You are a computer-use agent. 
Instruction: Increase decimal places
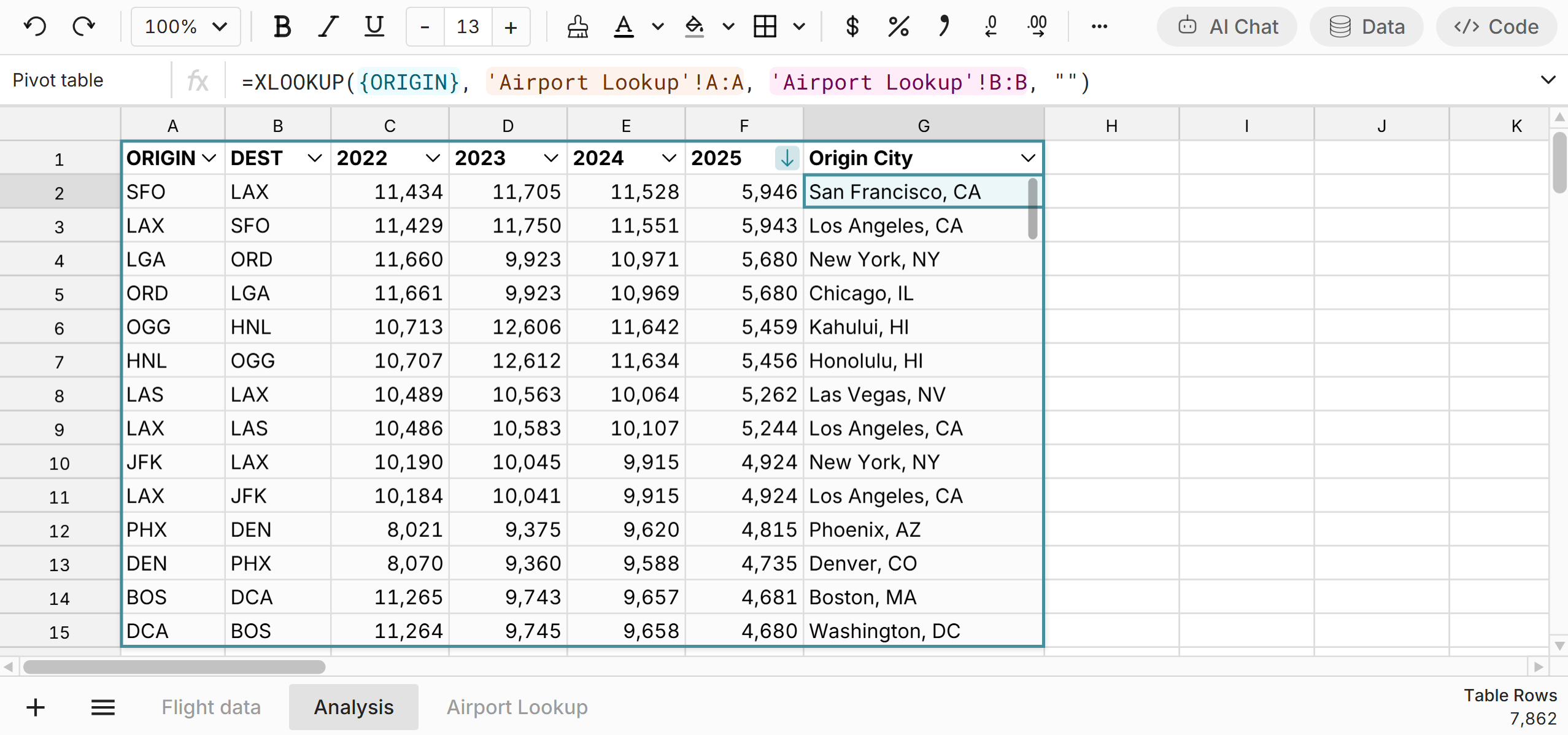coord(1036,26)
